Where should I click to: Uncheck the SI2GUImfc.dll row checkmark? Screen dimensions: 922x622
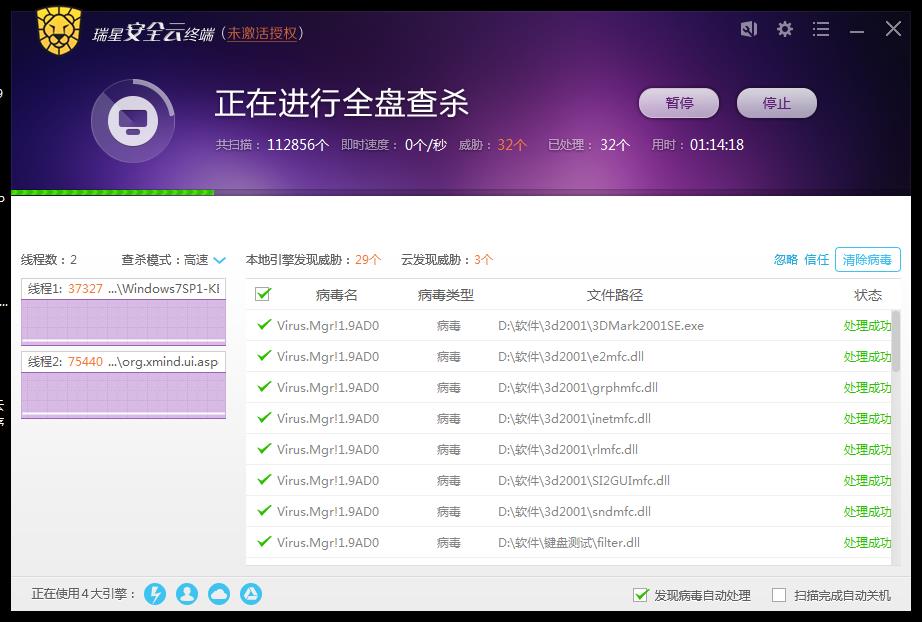264,480
